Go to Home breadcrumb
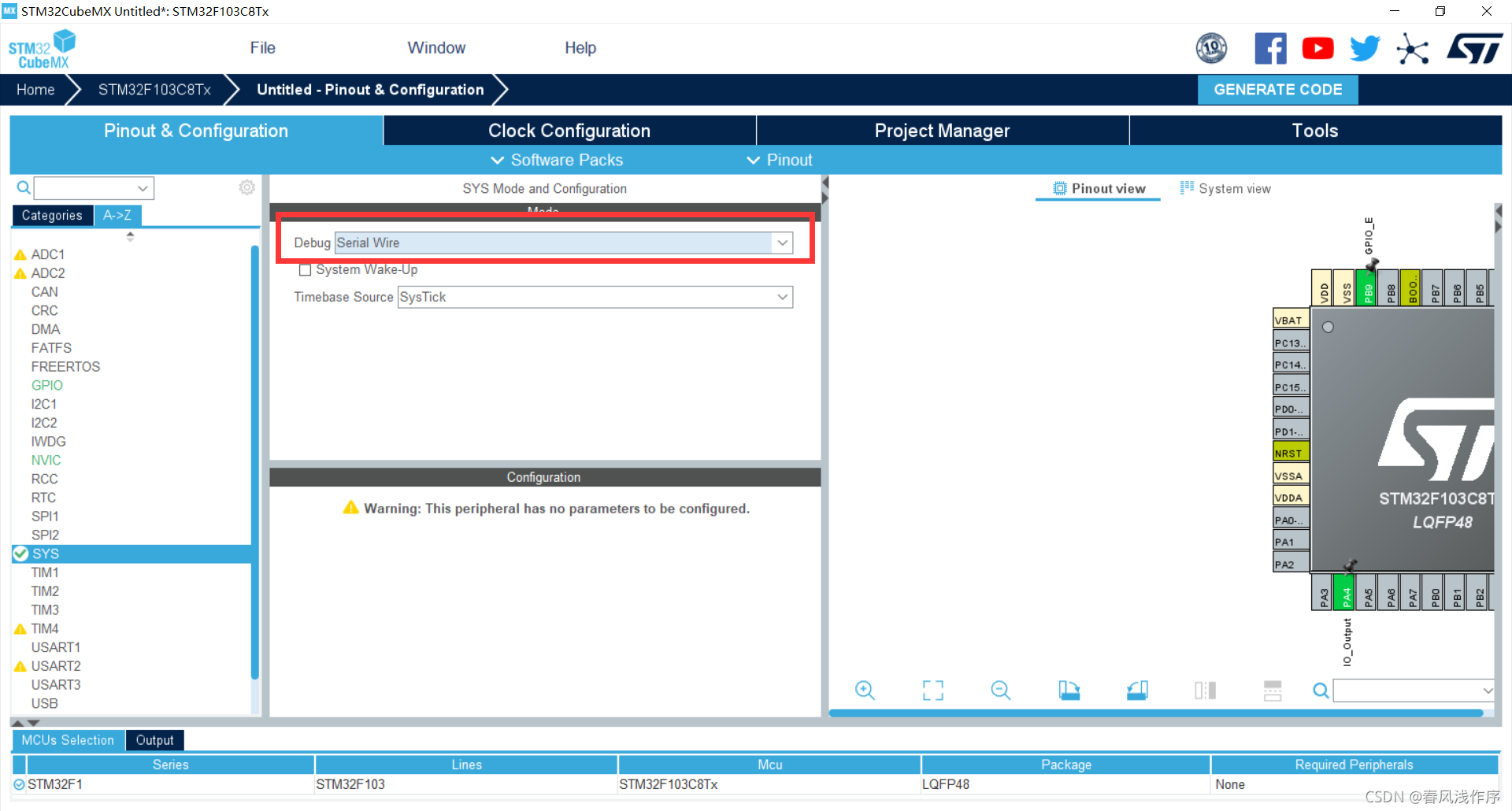This screenshot has height=811, width=1512. (35, 90)
